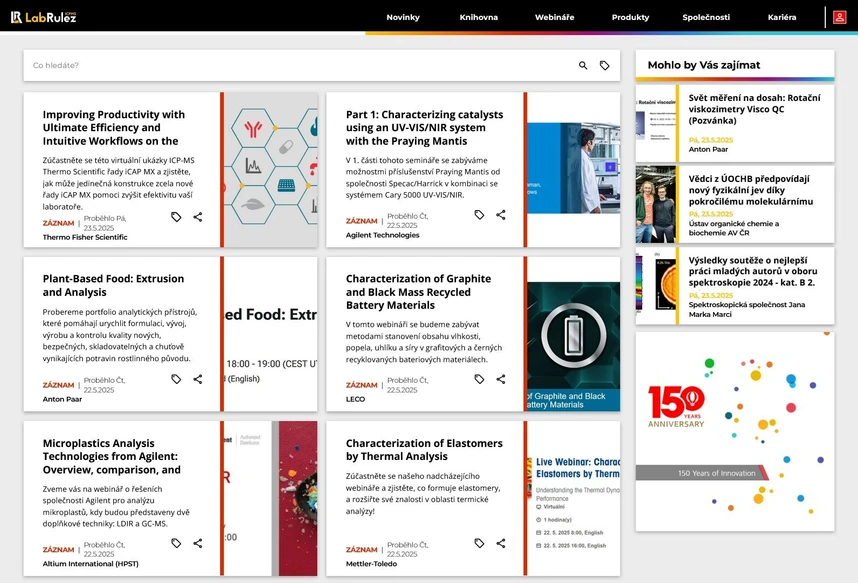The height and width of the screenshot is (583, 858).
Task: Open 'Characterization of Elastomers by Thermal Analysis' title
Action: tap(424, 449)
